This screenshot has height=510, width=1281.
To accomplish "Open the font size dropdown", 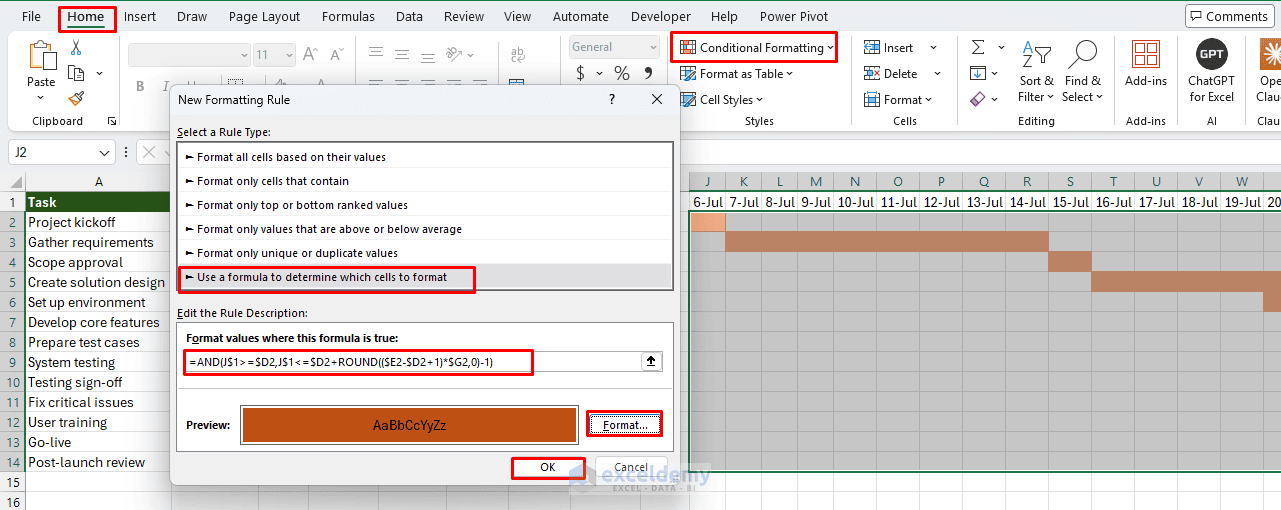I will click(x=288, y=54).
